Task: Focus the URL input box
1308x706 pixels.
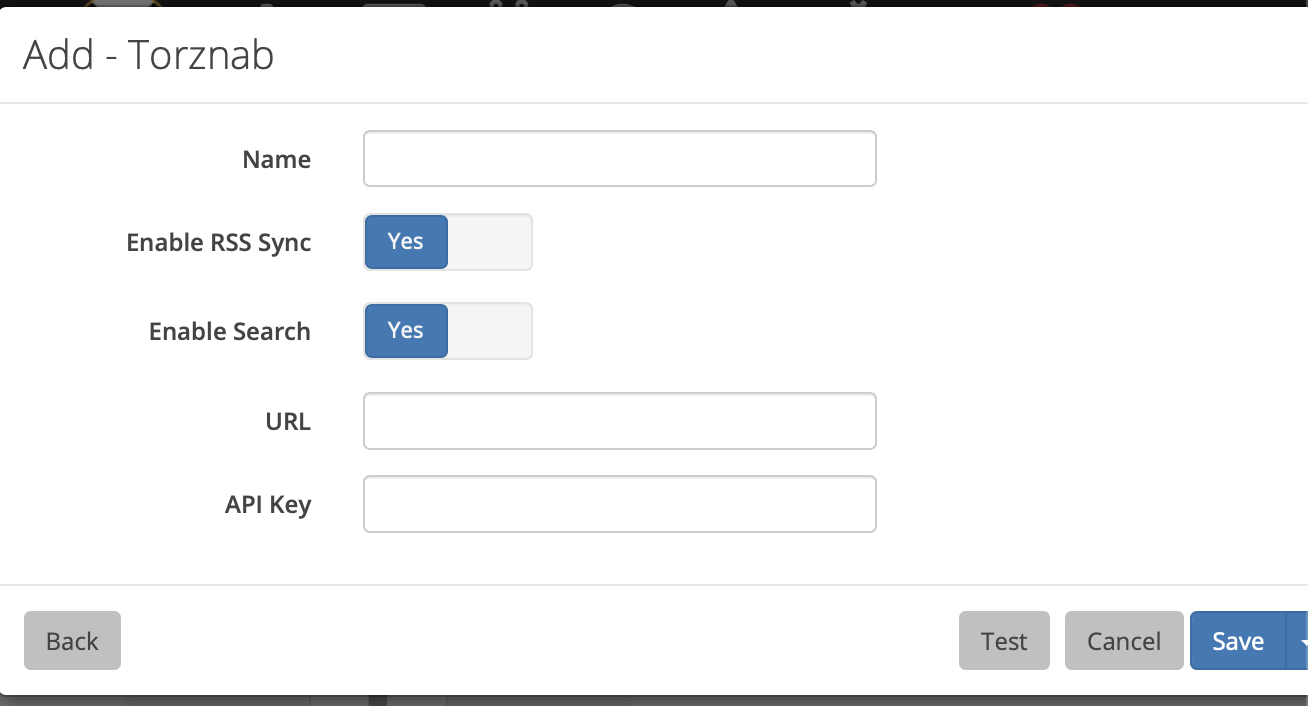Action: point(619,421)
